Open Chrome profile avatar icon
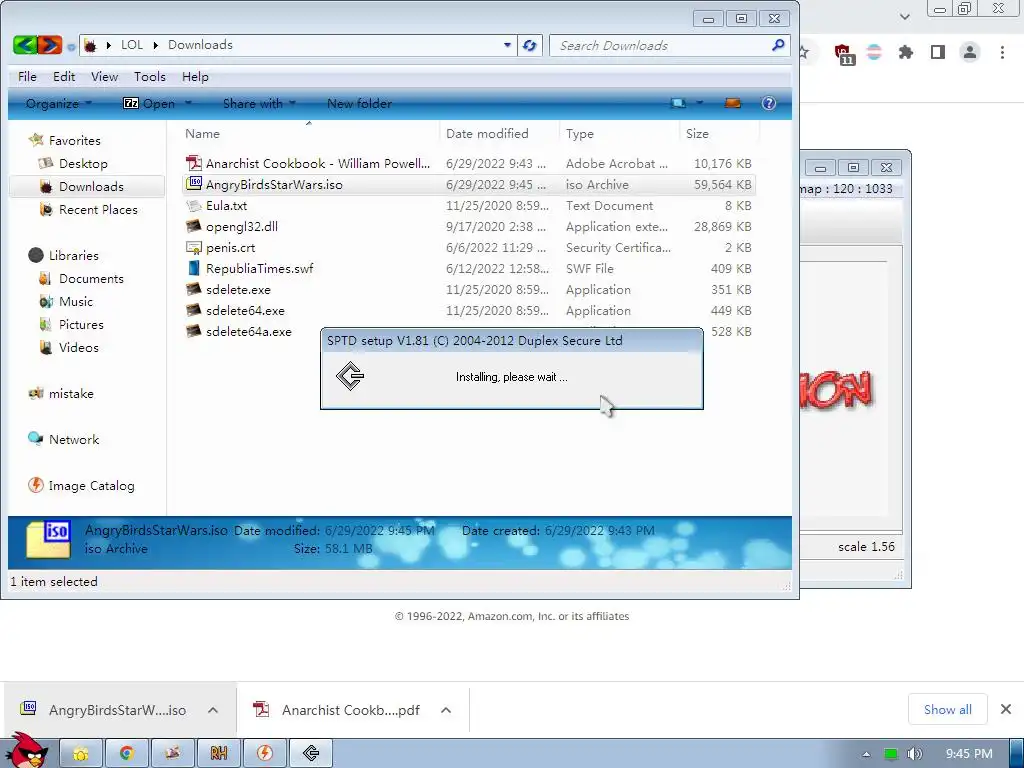Image resolution: width=1024 pixels, height=768 pixels. coord(970,52)
